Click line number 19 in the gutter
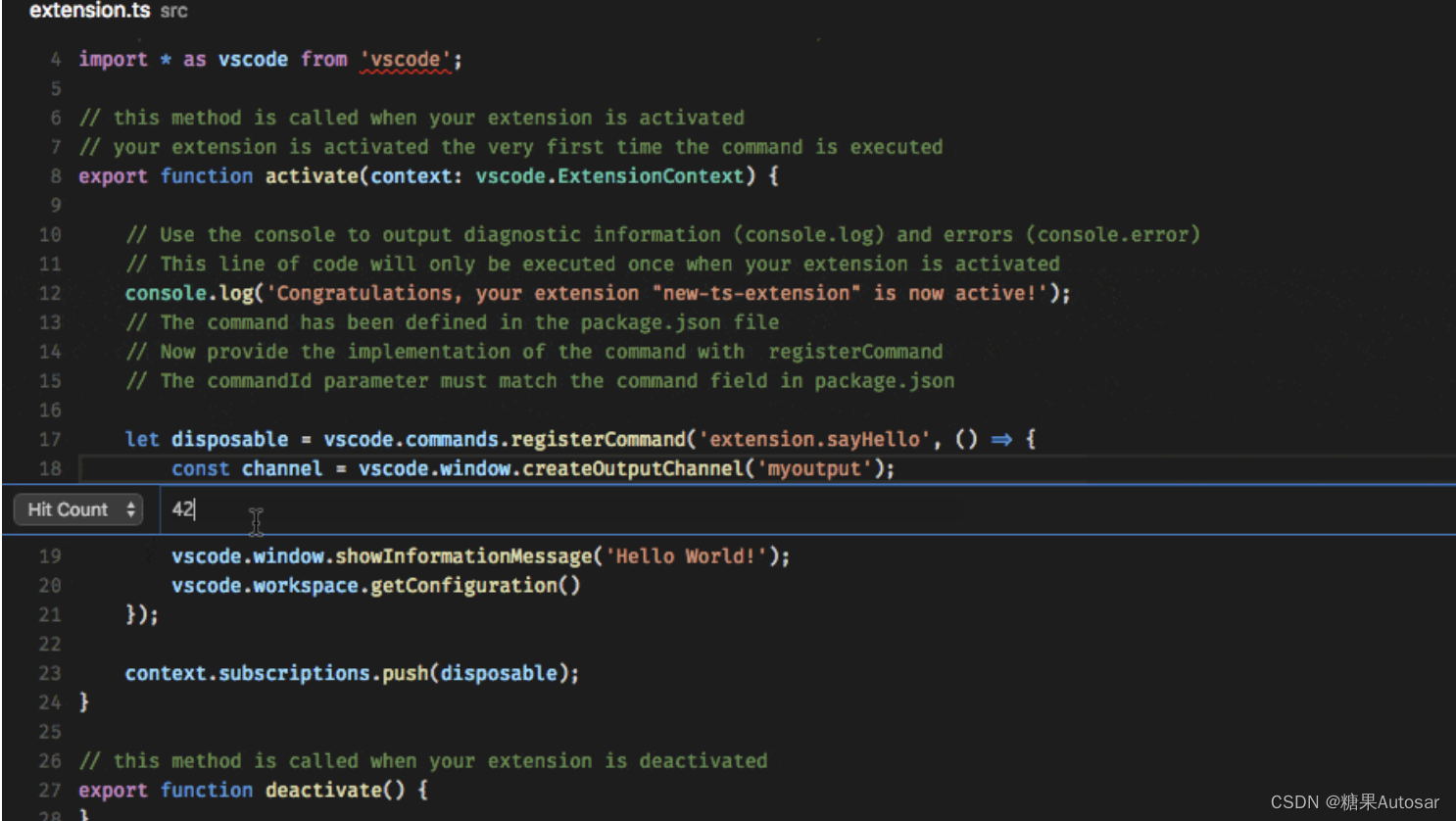This screenshot has width=1456, height=821. (50, 556)
